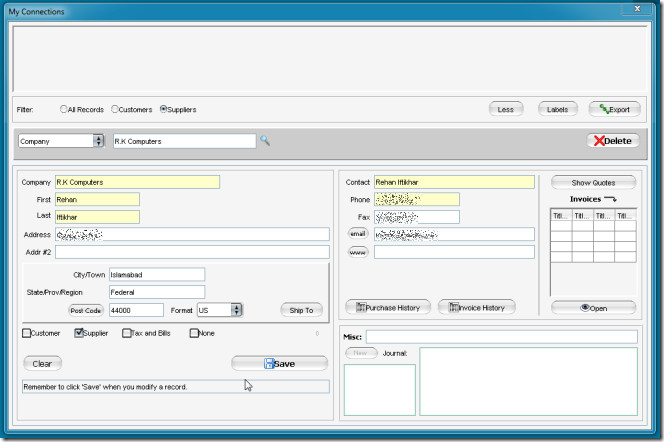664x442 pixels.
Task: Click the records list area at top
Action: click(x=330, y=58)
